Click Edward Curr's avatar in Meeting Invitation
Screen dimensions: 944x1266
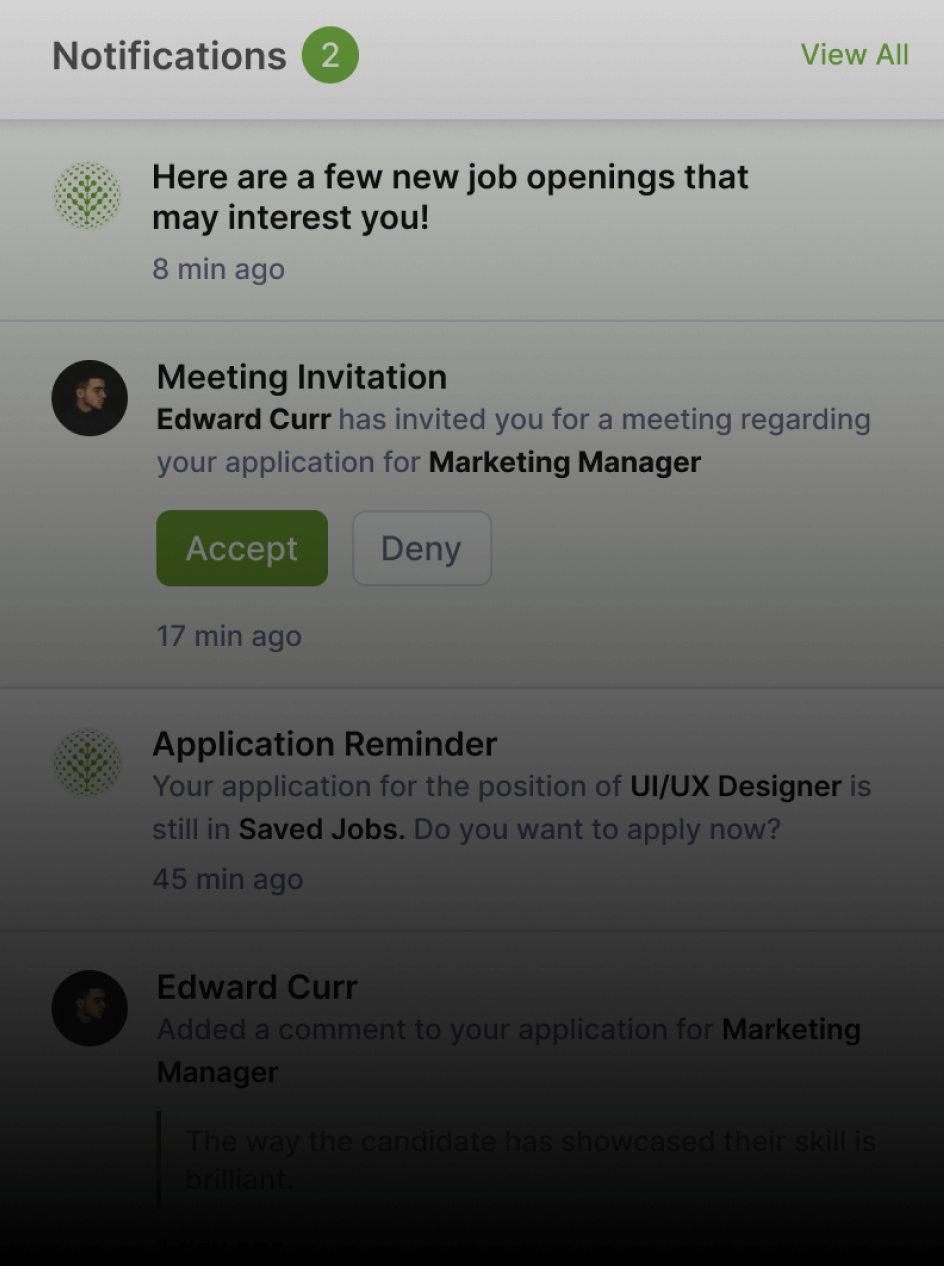90,398
